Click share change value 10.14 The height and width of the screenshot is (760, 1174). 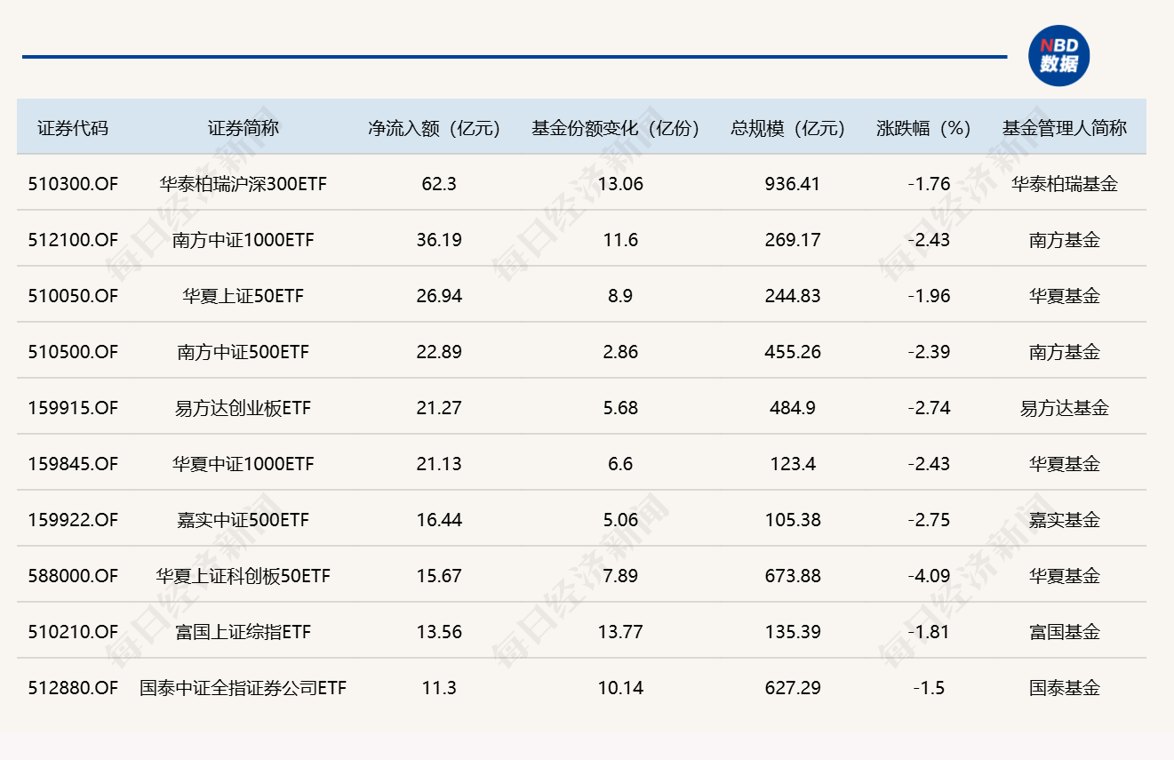(620, 687)
